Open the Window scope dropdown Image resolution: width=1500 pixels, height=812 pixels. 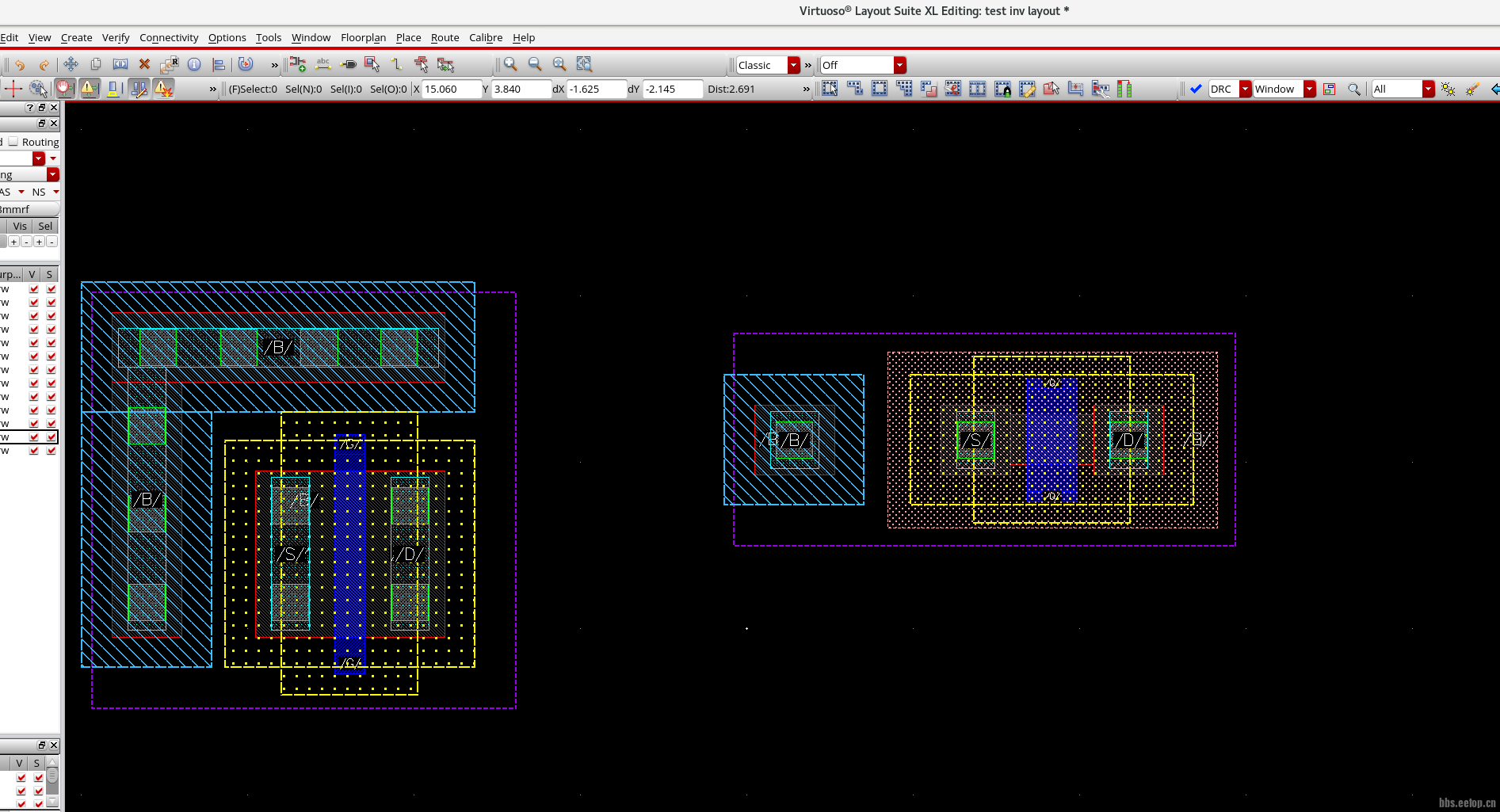[x=1309, y=89]
